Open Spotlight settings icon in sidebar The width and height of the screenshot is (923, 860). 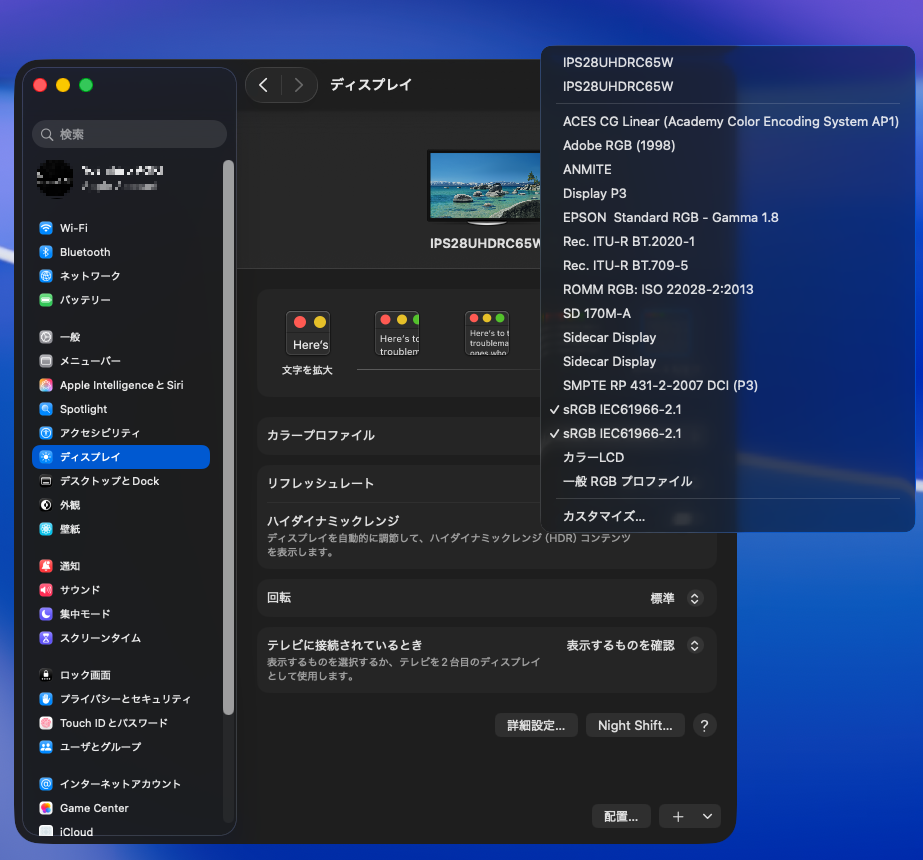tap(46, 409)
